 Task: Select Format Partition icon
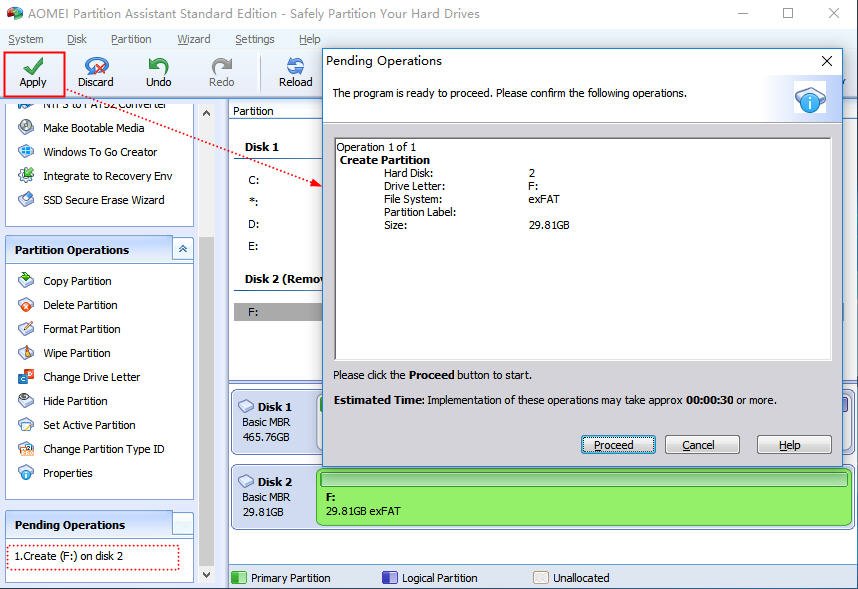pyautogui.click(x=26, y=328)
